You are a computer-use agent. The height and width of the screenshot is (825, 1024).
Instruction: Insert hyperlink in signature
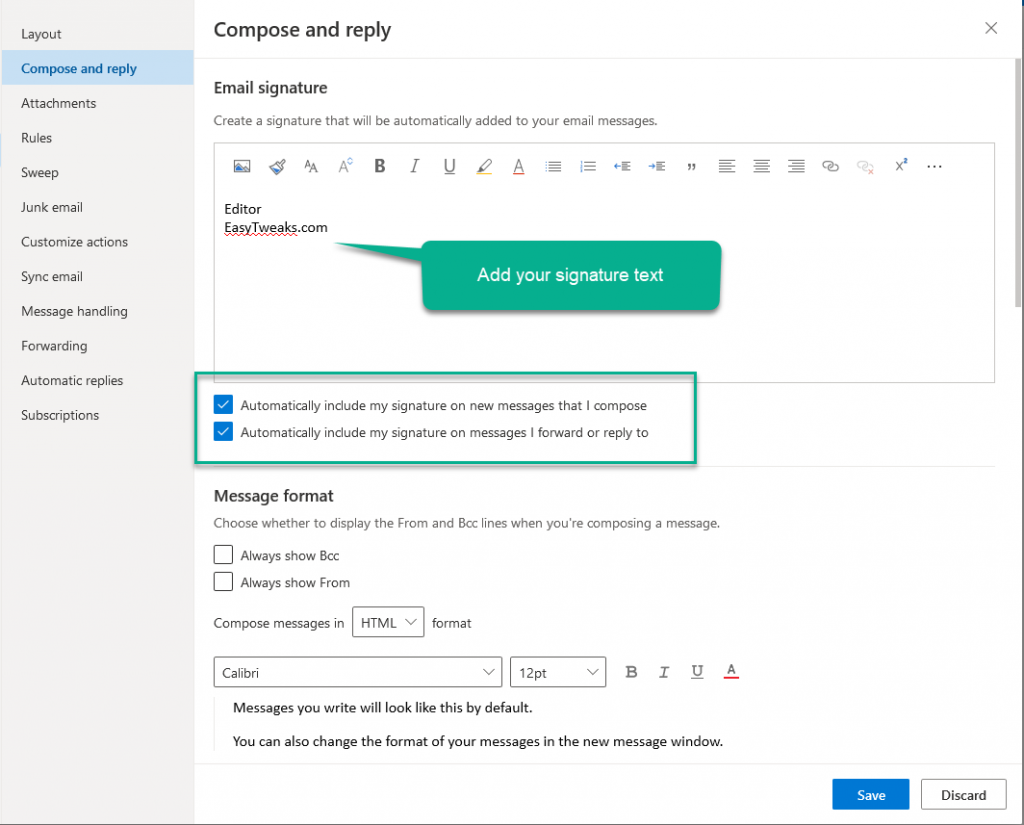point(830,167)
